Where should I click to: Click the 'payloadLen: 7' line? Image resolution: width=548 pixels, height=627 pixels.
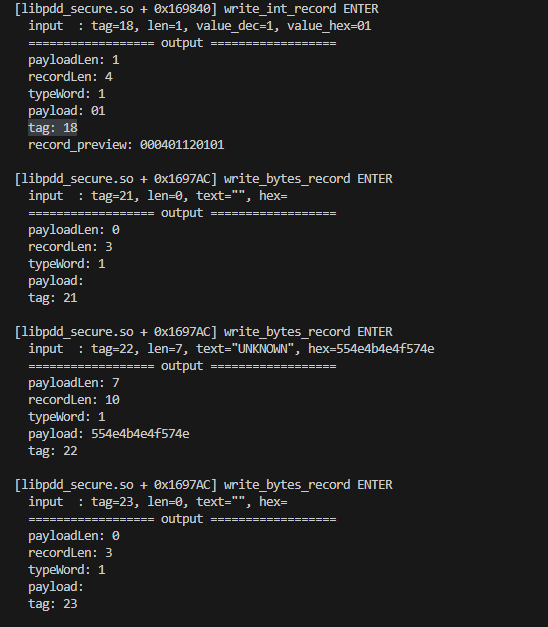(x=74, y=383)
